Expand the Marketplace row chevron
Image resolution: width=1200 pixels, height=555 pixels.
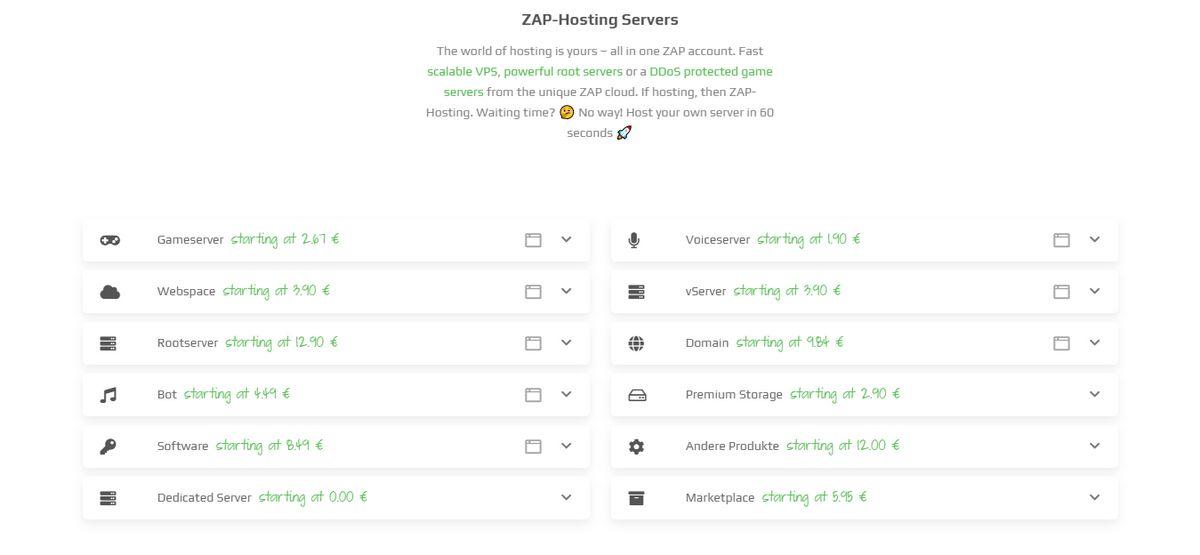1094,498
